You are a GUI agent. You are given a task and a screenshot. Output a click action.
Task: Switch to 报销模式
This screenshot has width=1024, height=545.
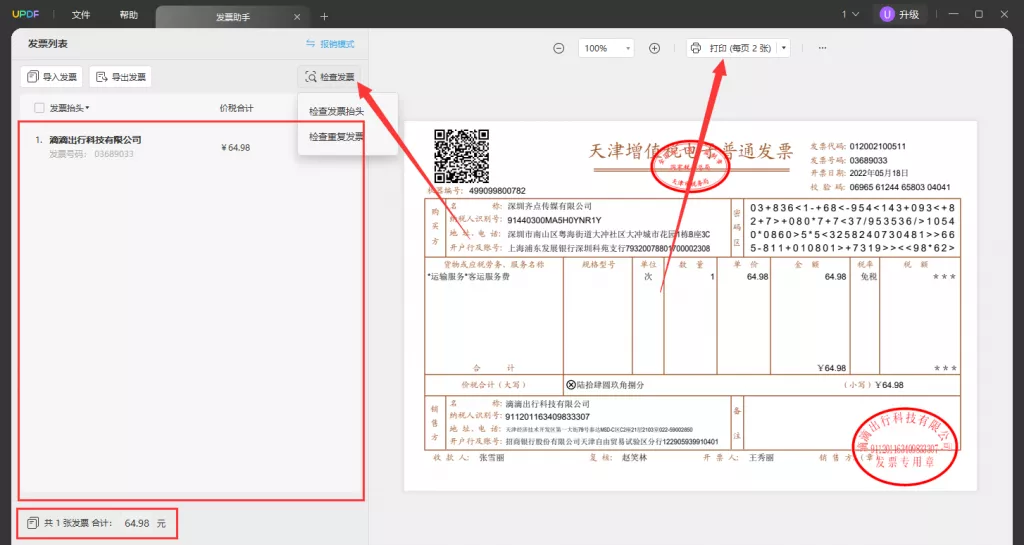330,44
